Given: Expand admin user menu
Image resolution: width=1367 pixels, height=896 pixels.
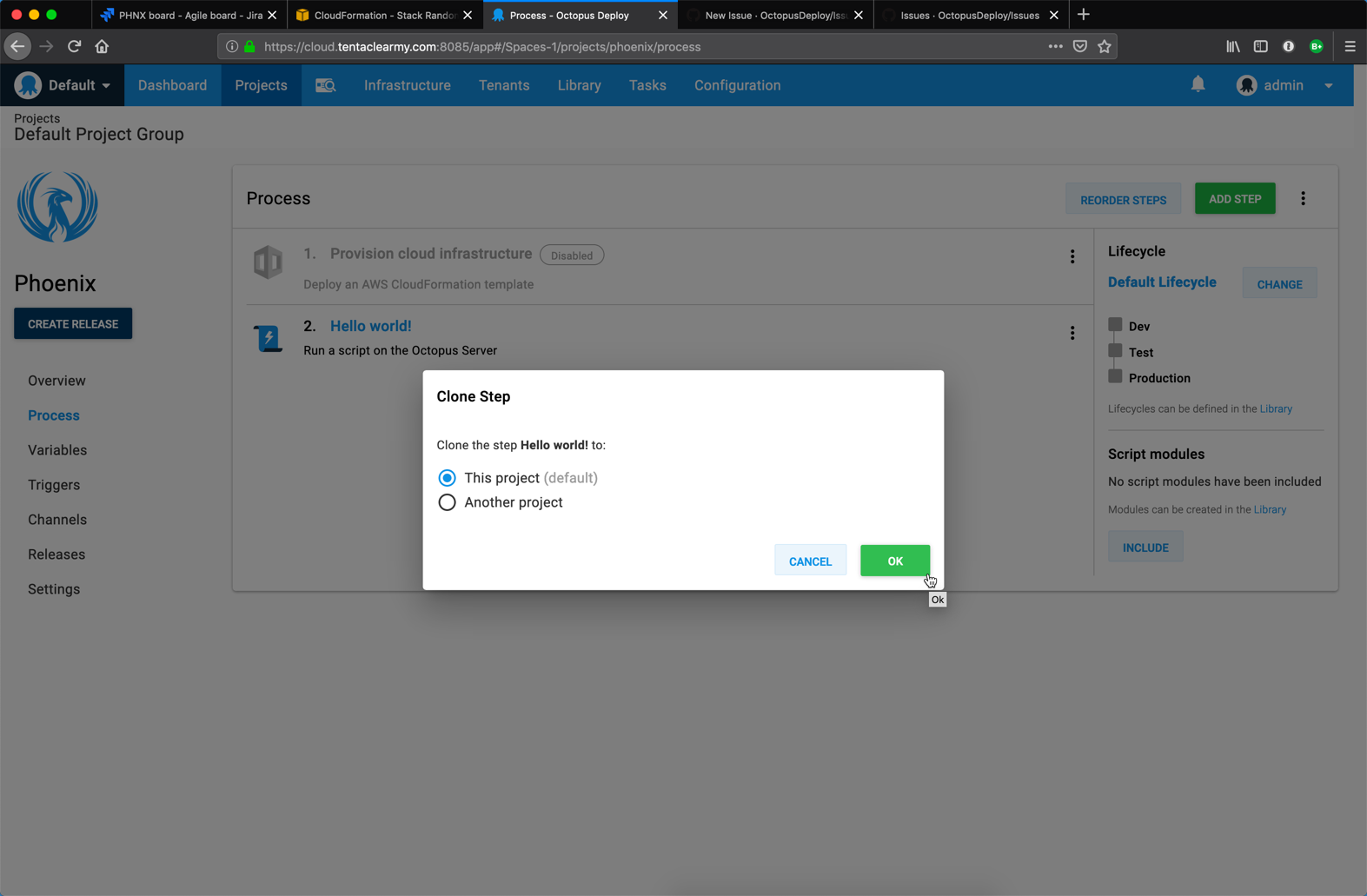Looking at the screenshot, I should click(1329, 86).
